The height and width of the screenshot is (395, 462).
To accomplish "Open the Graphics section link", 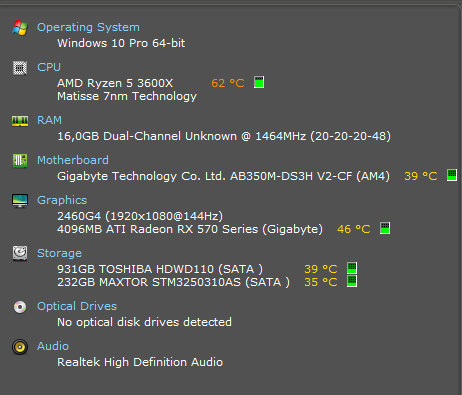I will coord(62,200).
